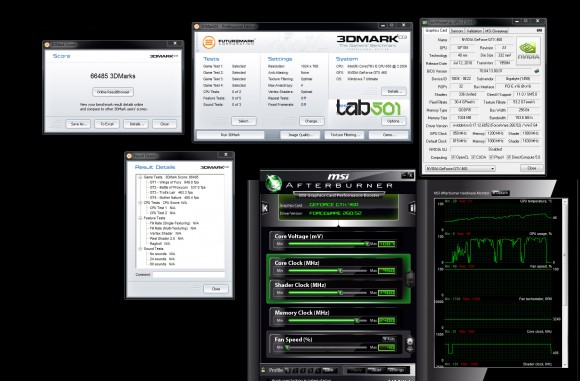Click the MSI Afterburner green orb logo
The width and height of the screenshot is (580, 381).
274,183
